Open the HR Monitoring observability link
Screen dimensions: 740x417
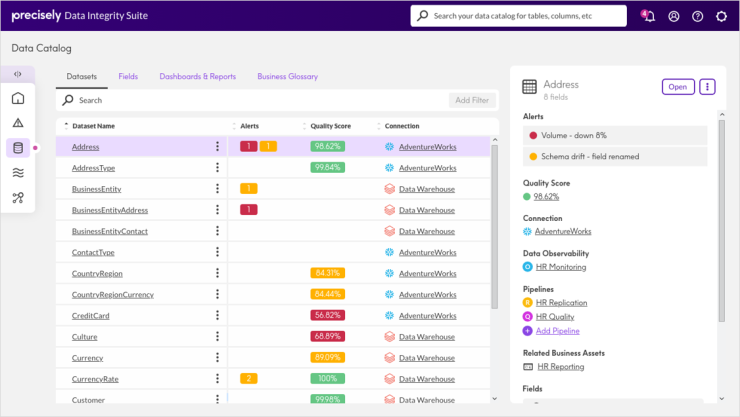coord(560,267)
